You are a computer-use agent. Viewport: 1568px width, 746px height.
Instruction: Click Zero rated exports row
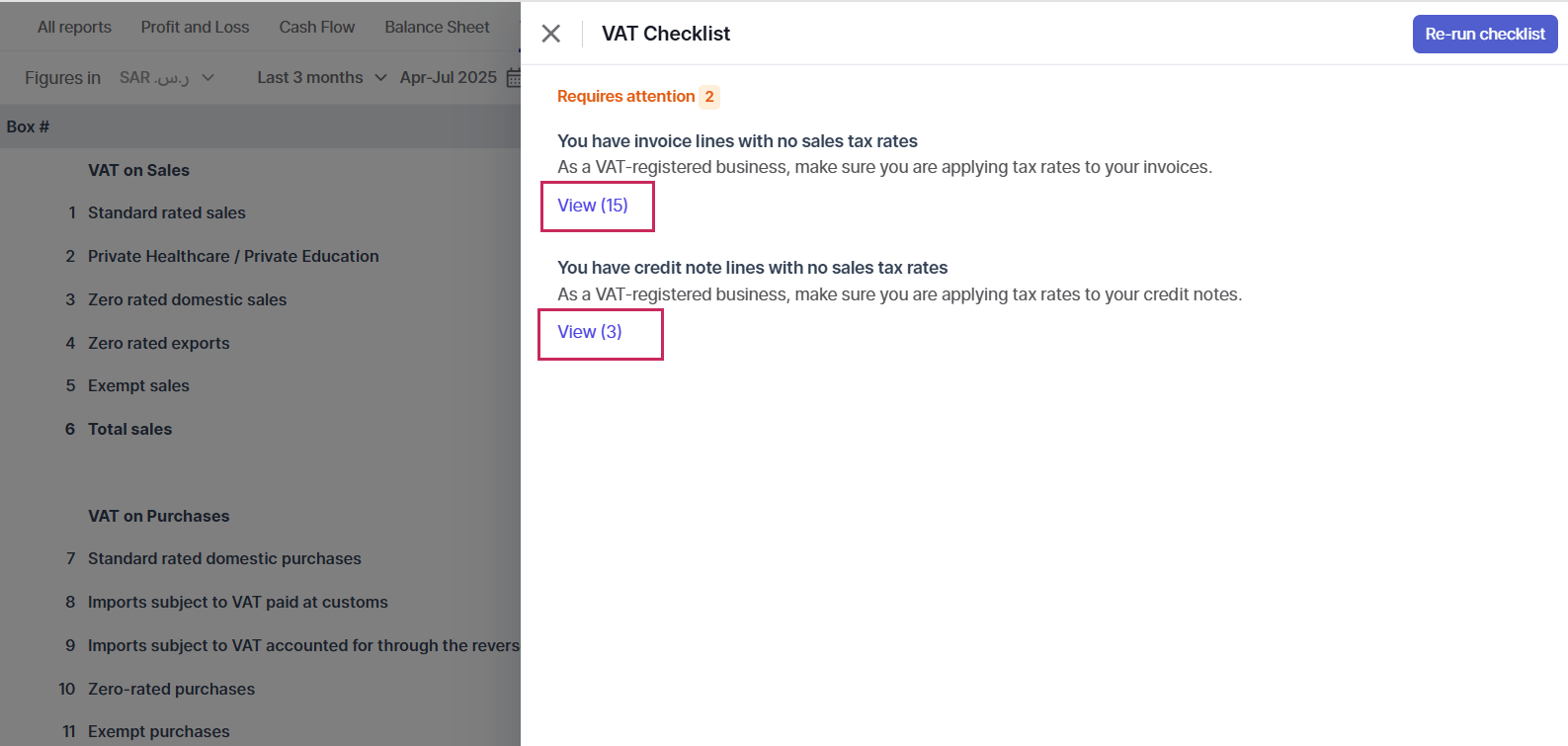click(x=261, y=343)
